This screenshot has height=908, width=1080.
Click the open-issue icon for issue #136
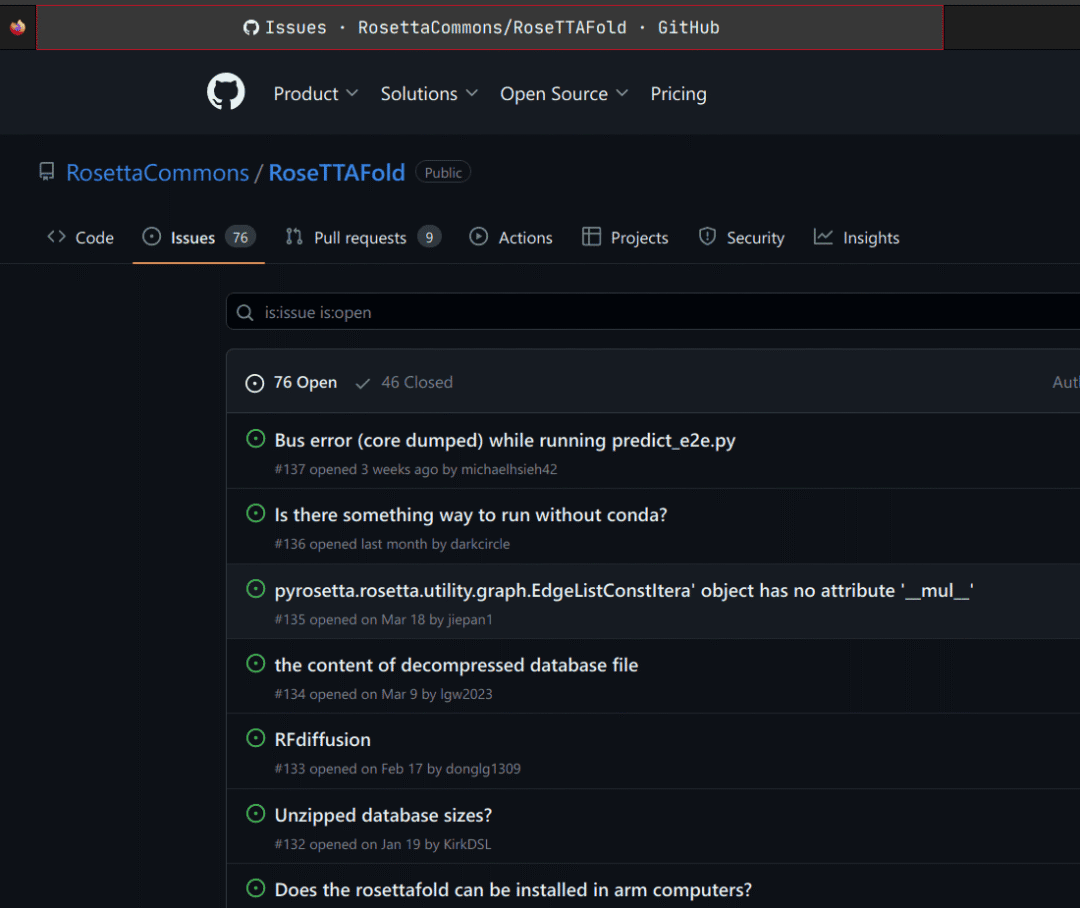pos(256,513)
